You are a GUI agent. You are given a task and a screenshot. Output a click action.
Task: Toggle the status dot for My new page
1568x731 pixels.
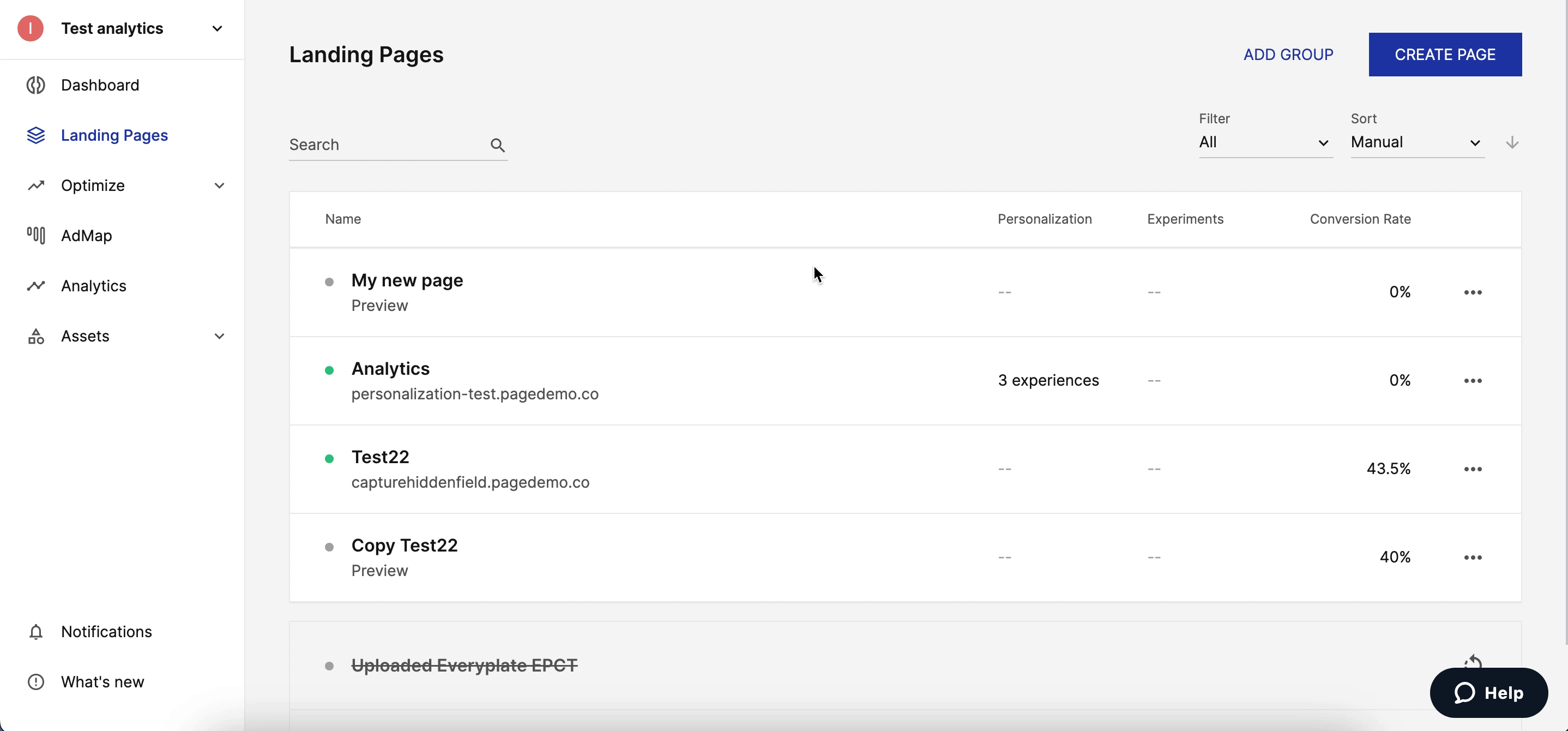tap(329, 281)
